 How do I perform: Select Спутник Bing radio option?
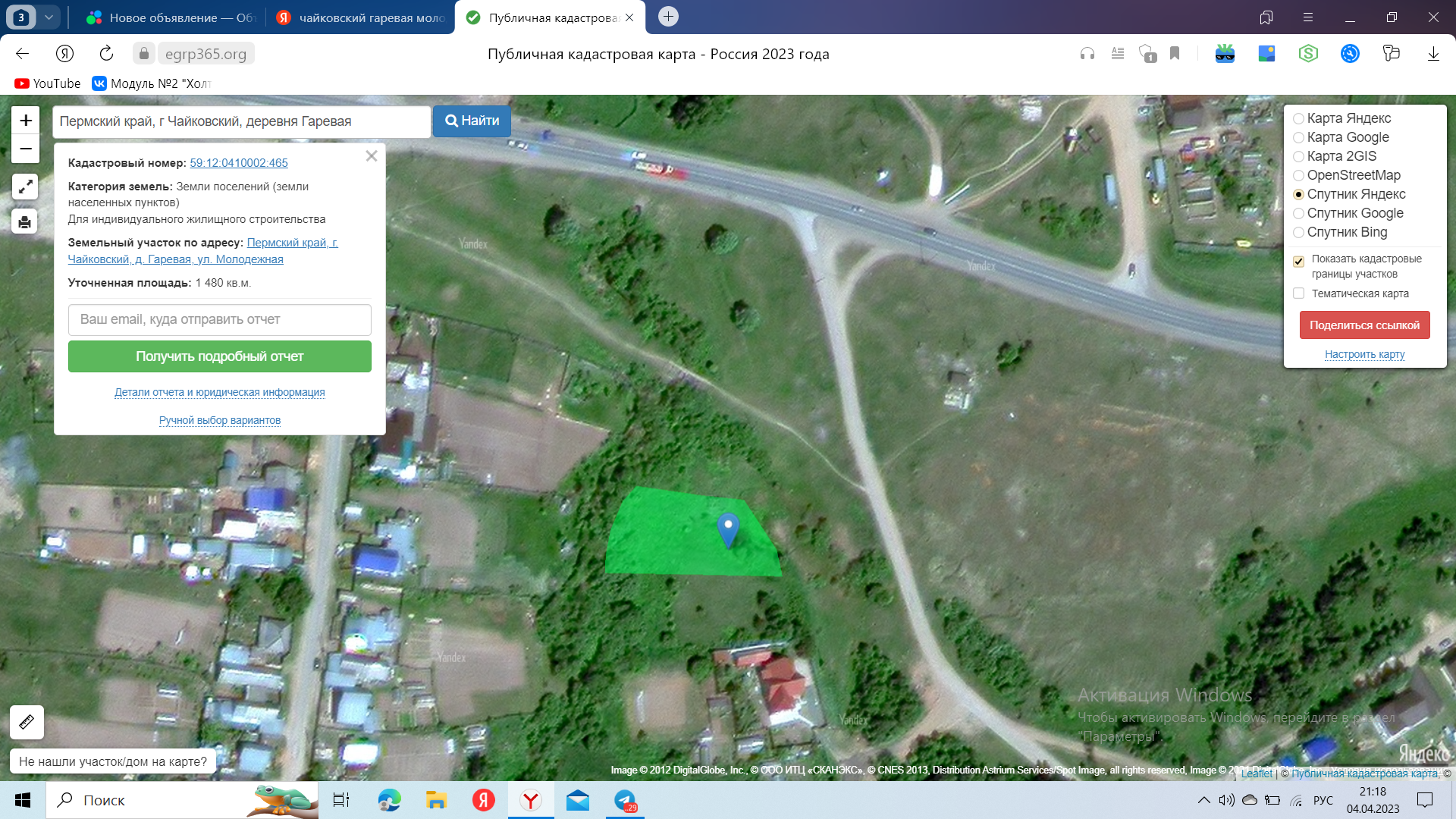(1298, 232)
